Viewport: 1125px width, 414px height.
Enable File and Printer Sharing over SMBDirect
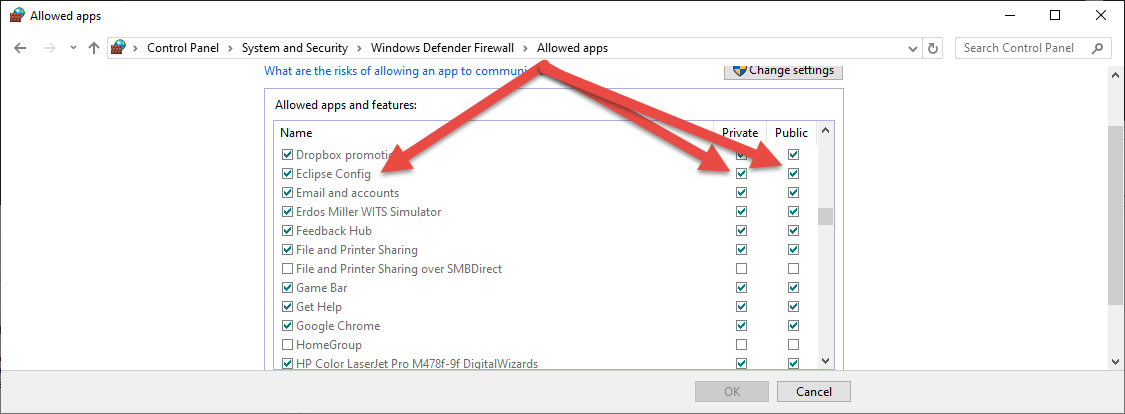click(x=288, y=269)
